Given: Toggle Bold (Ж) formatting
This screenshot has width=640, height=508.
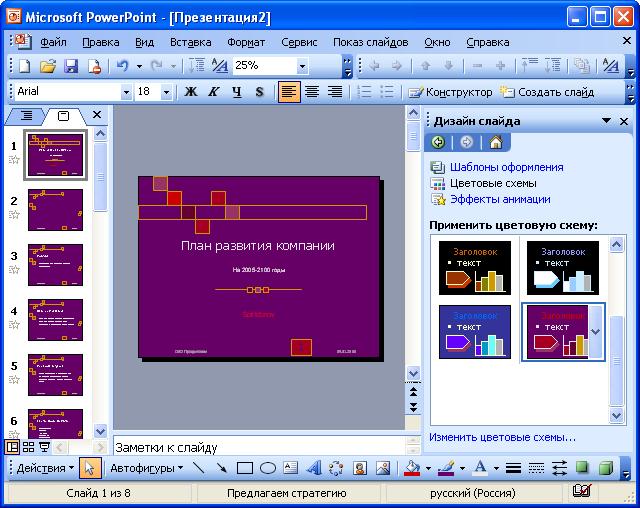Looking at the screenshot, I should tap(191, 92).
